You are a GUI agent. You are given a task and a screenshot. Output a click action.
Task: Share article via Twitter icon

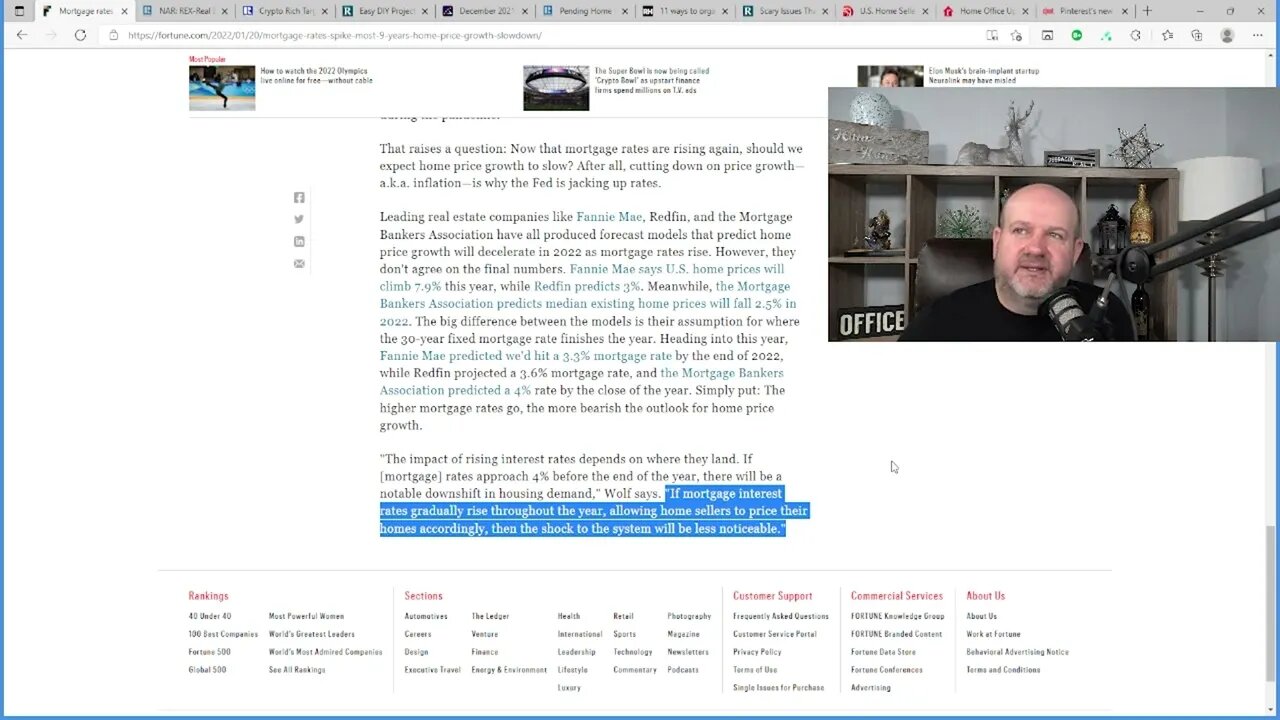click(299, 220)
